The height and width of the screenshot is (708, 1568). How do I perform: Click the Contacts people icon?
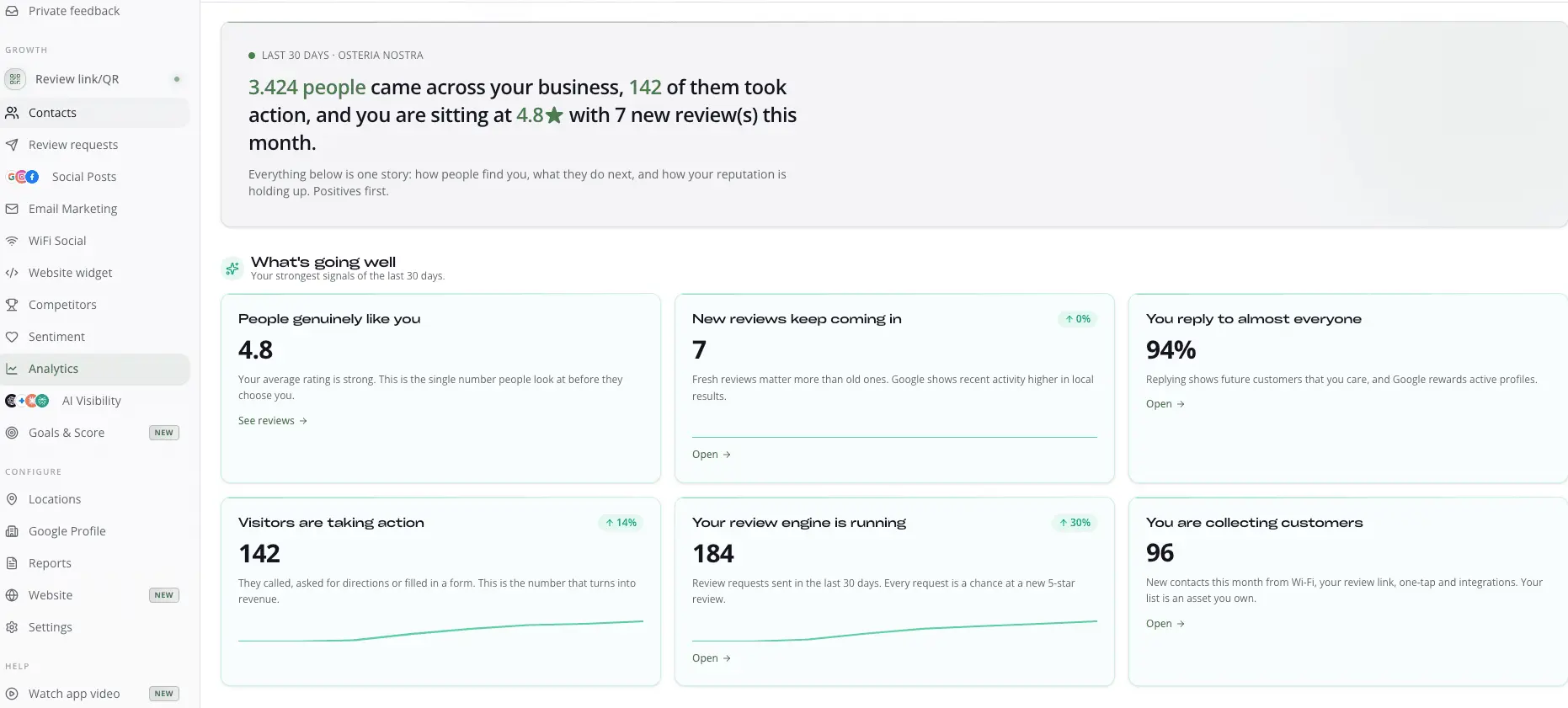click(12, 113)
